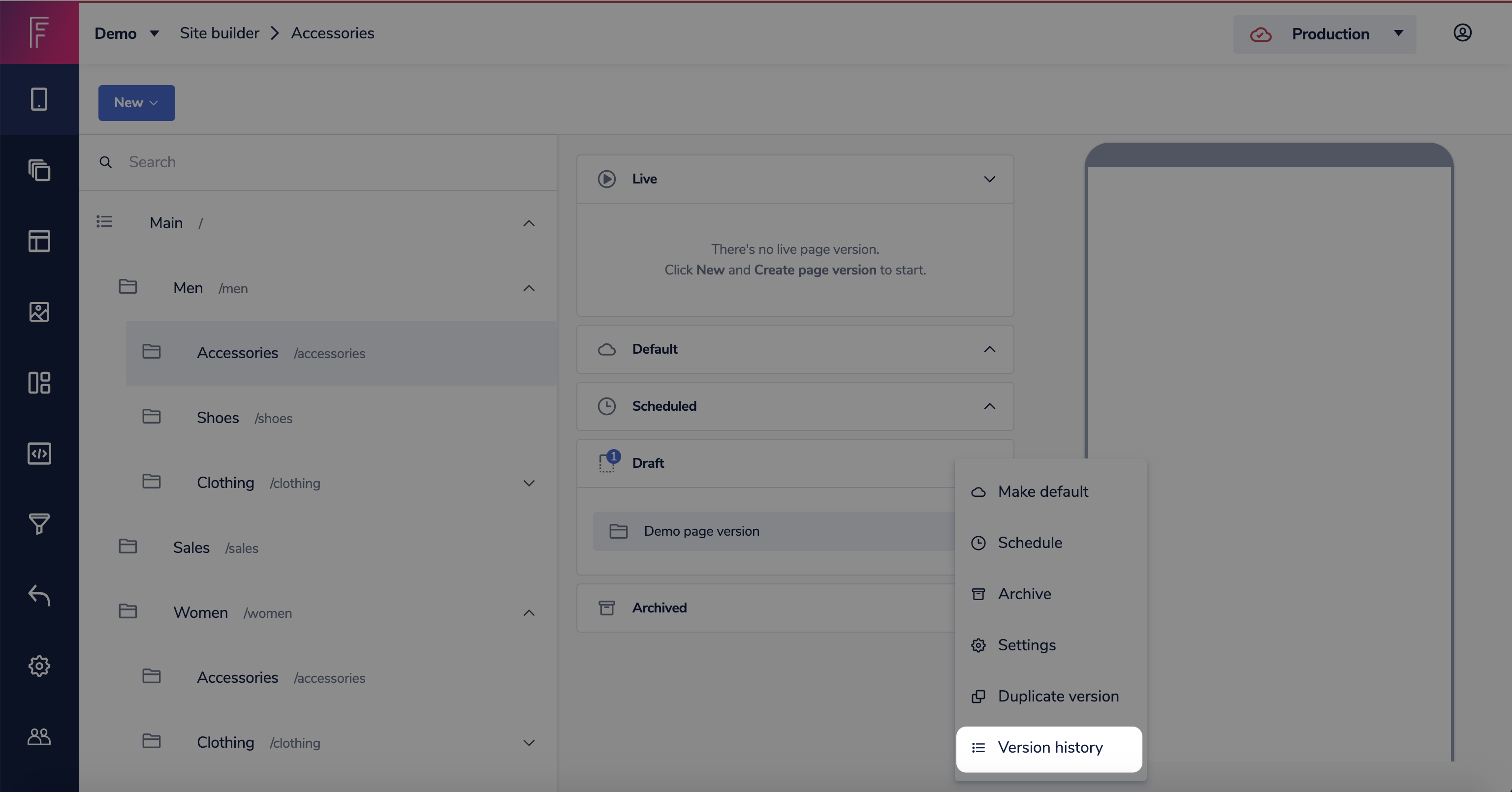Click the Draft icon with badge 1
1512x792 pixels.
coord(609,462)
